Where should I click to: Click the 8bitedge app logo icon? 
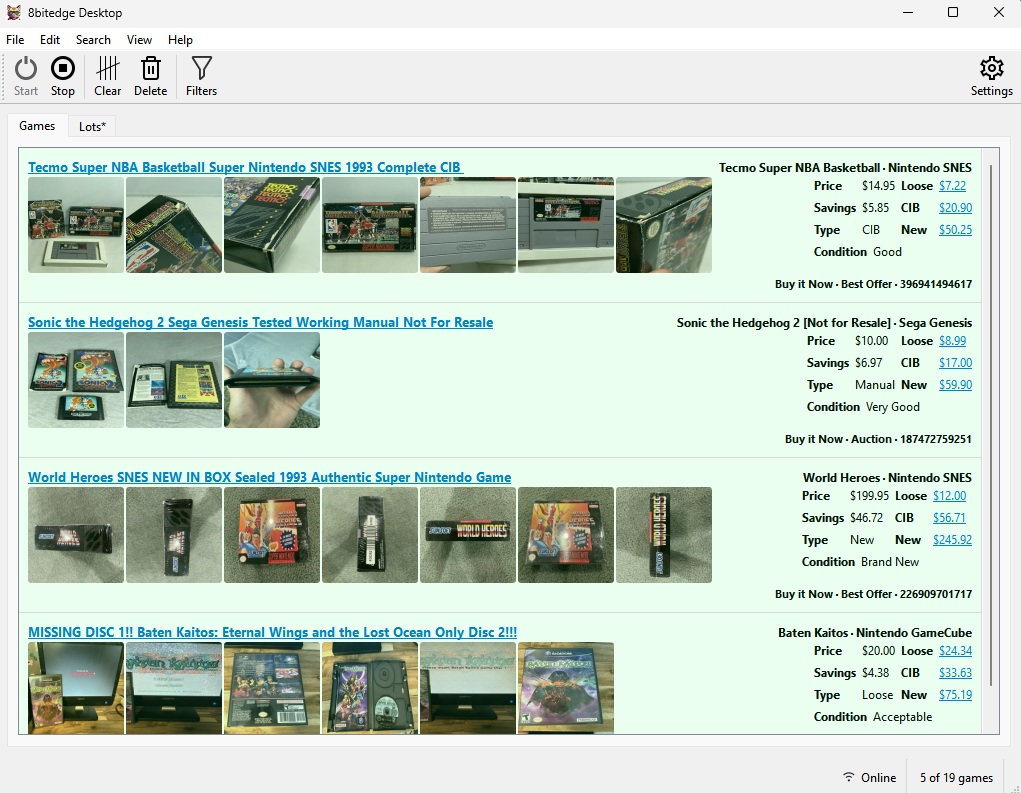coord(14,12)
